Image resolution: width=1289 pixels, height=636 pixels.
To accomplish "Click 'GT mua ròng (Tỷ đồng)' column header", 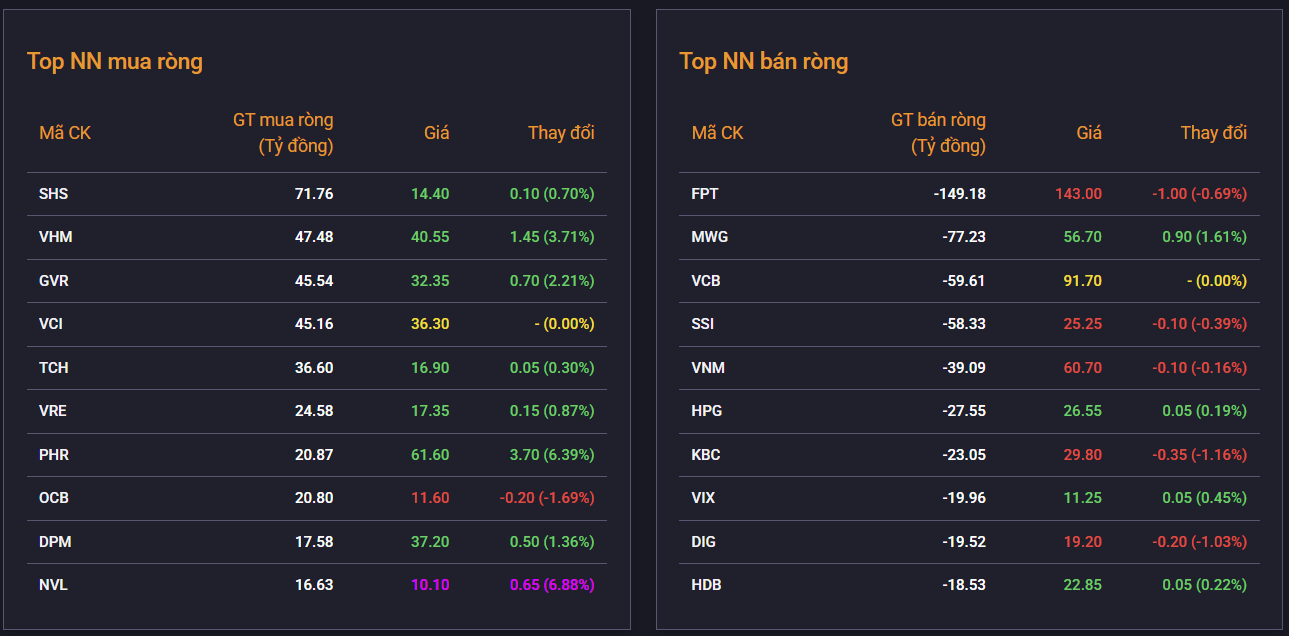I will [284, 133].
